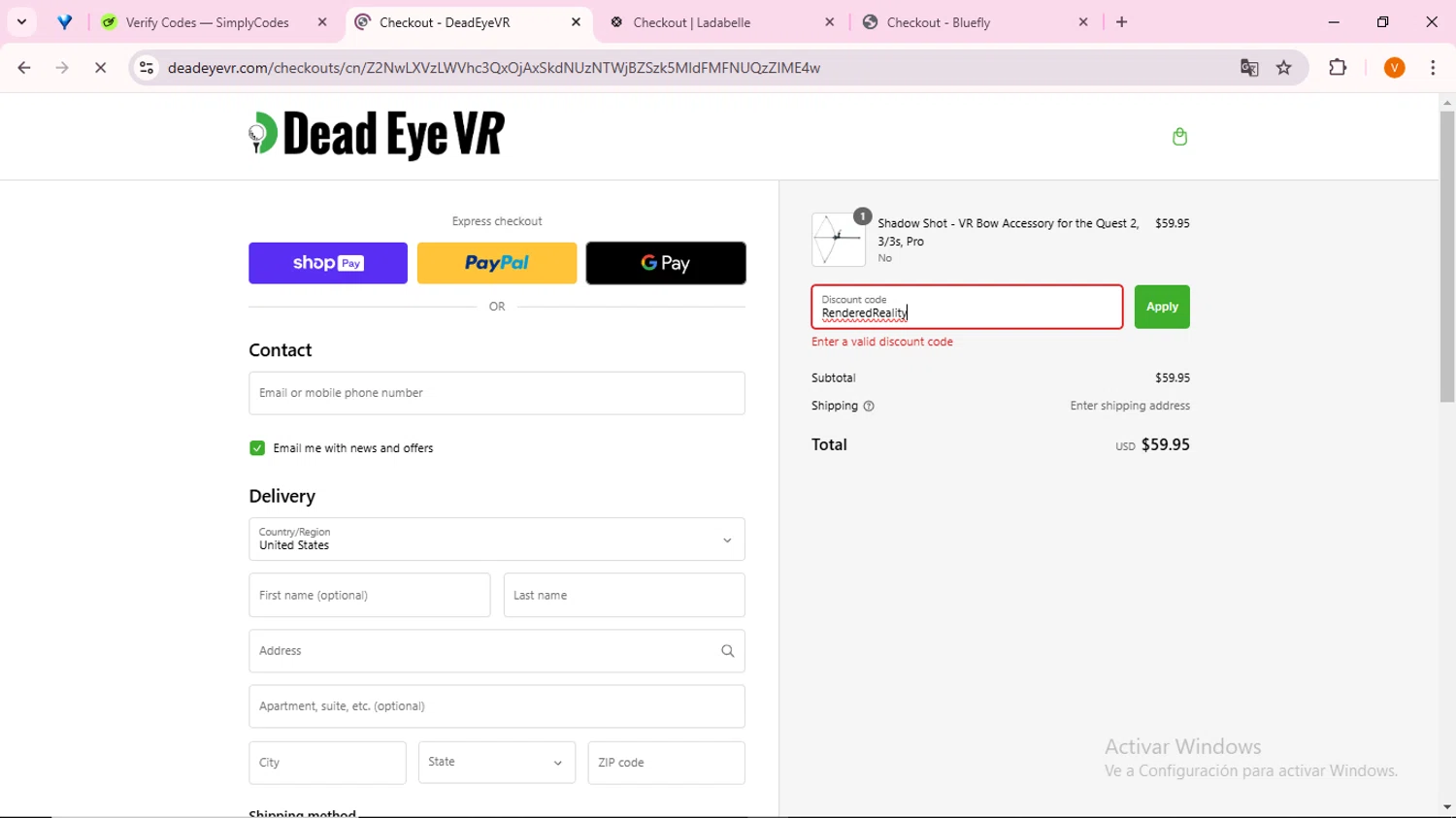
Task: Close the Bluefly checkout tab
Action: (1083, 21)
